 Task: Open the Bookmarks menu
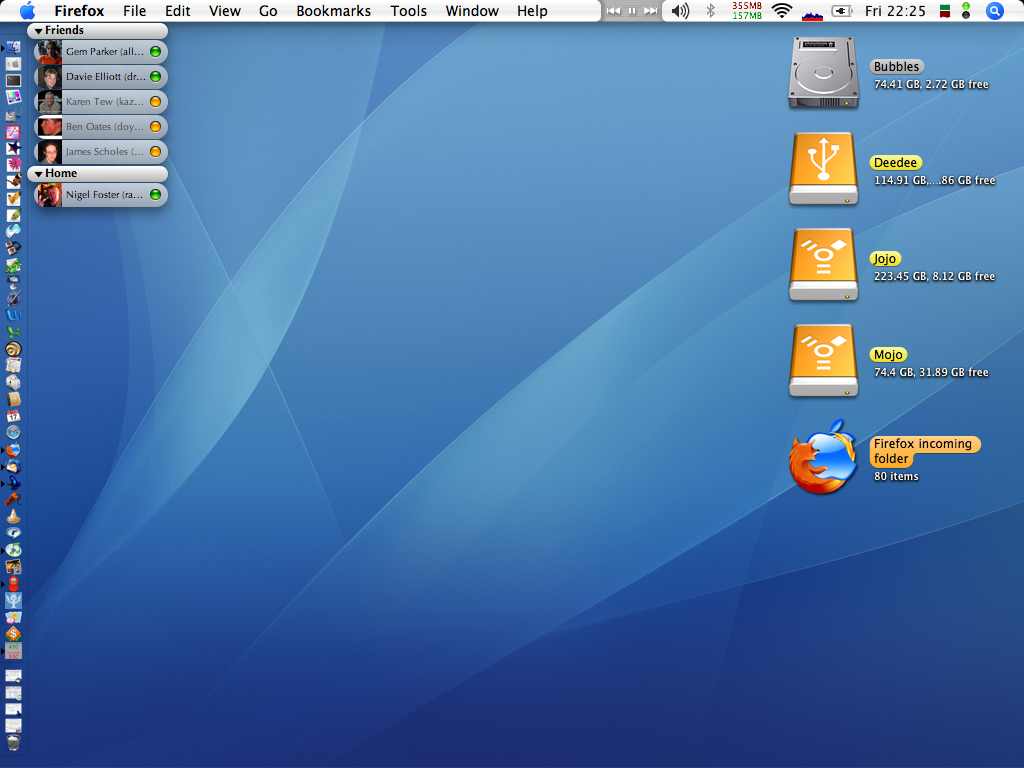pyautogui.click(x=333, y=11)
